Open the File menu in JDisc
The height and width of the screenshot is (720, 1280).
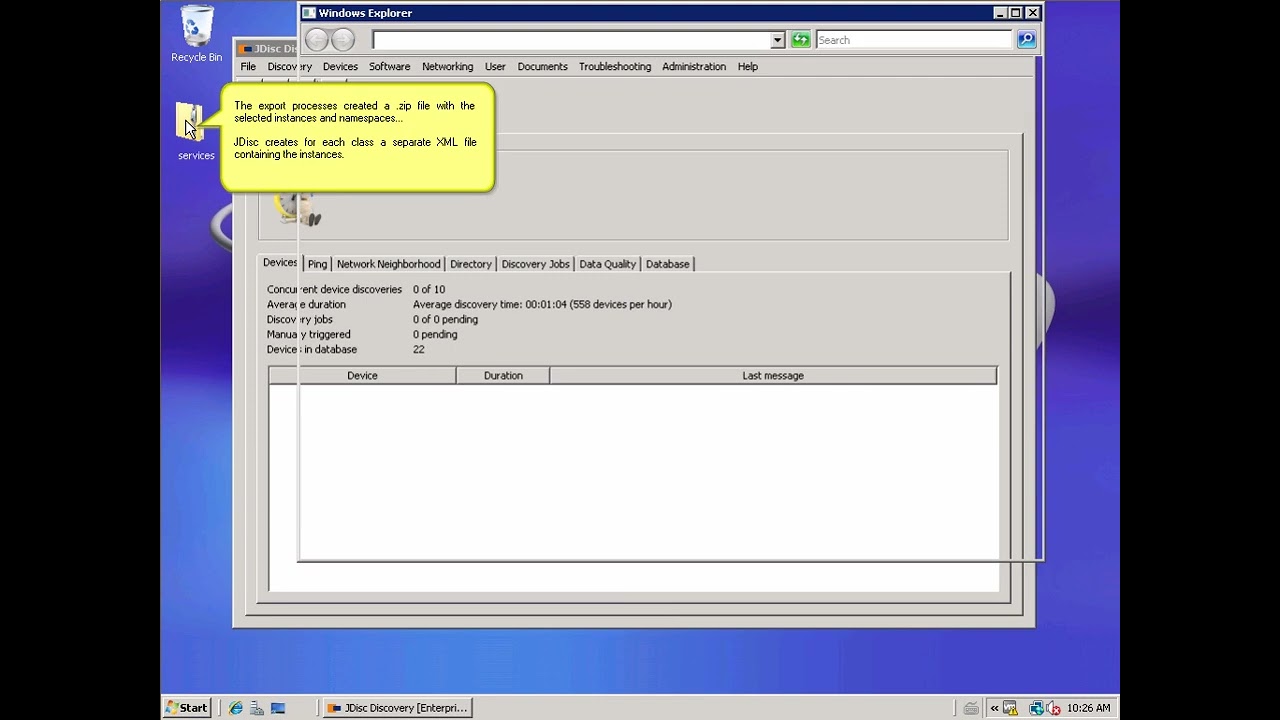point(248,67)
